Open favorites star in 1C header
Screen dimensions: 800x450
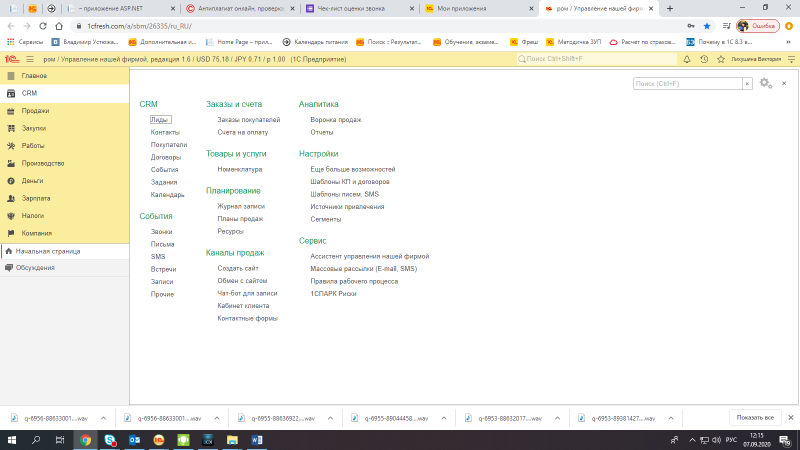point(721,59)
